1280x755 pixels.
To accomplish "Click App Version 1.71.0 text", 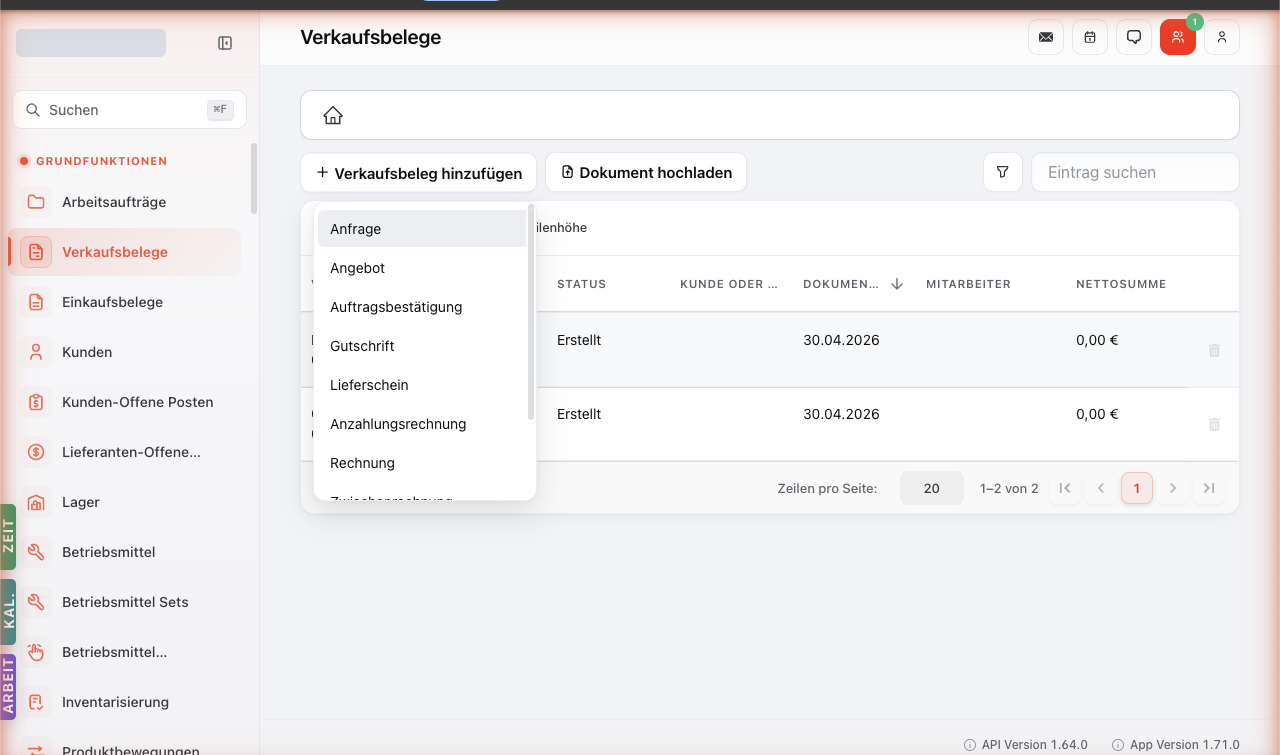I will tap(1185, 745).
